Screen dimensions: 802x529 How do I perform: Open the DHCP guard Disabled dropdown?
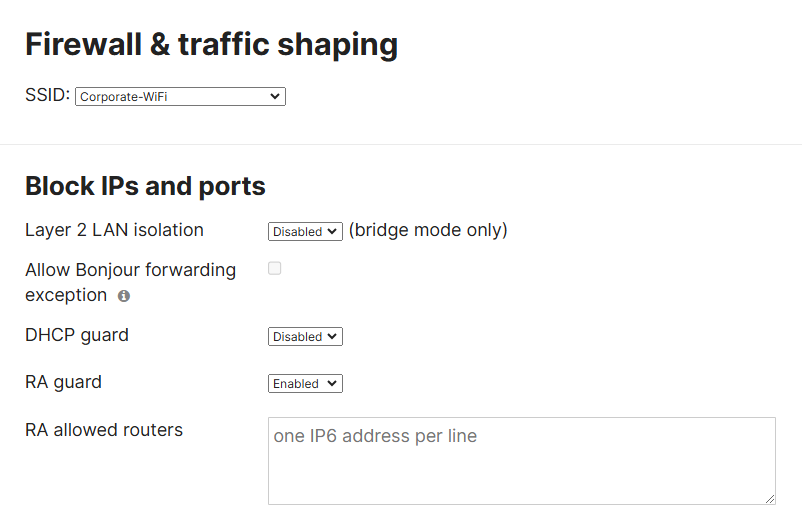pyautogui.click(x=305, y=336)
